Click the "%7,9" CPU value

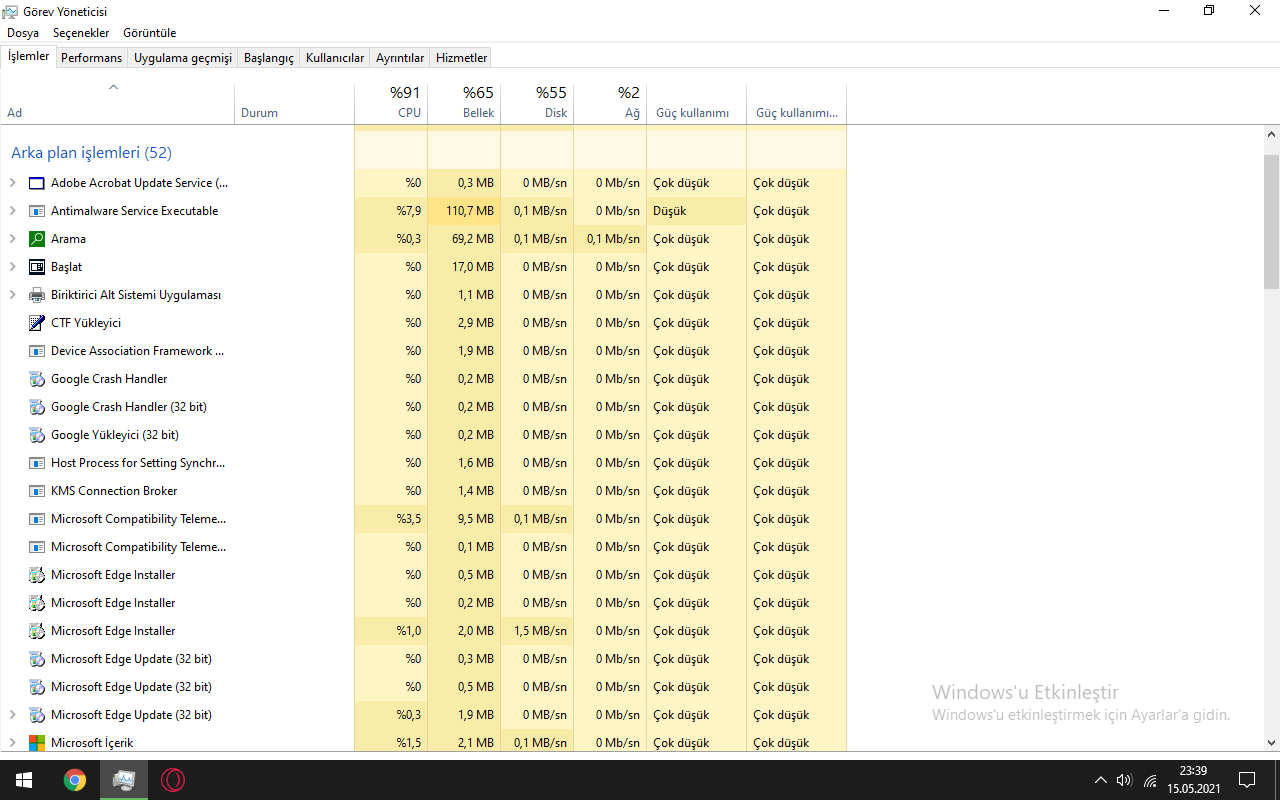[x=409, y=211]
